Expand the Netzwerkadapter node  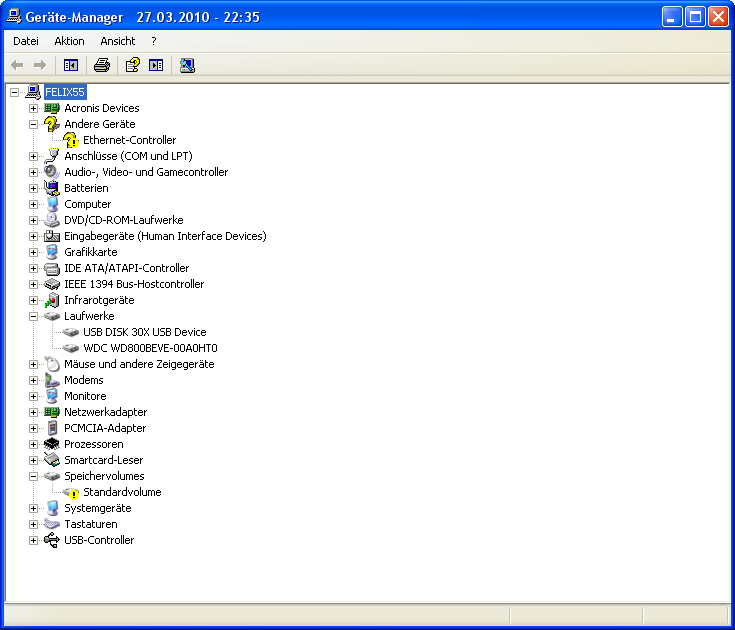click(33, 412)
